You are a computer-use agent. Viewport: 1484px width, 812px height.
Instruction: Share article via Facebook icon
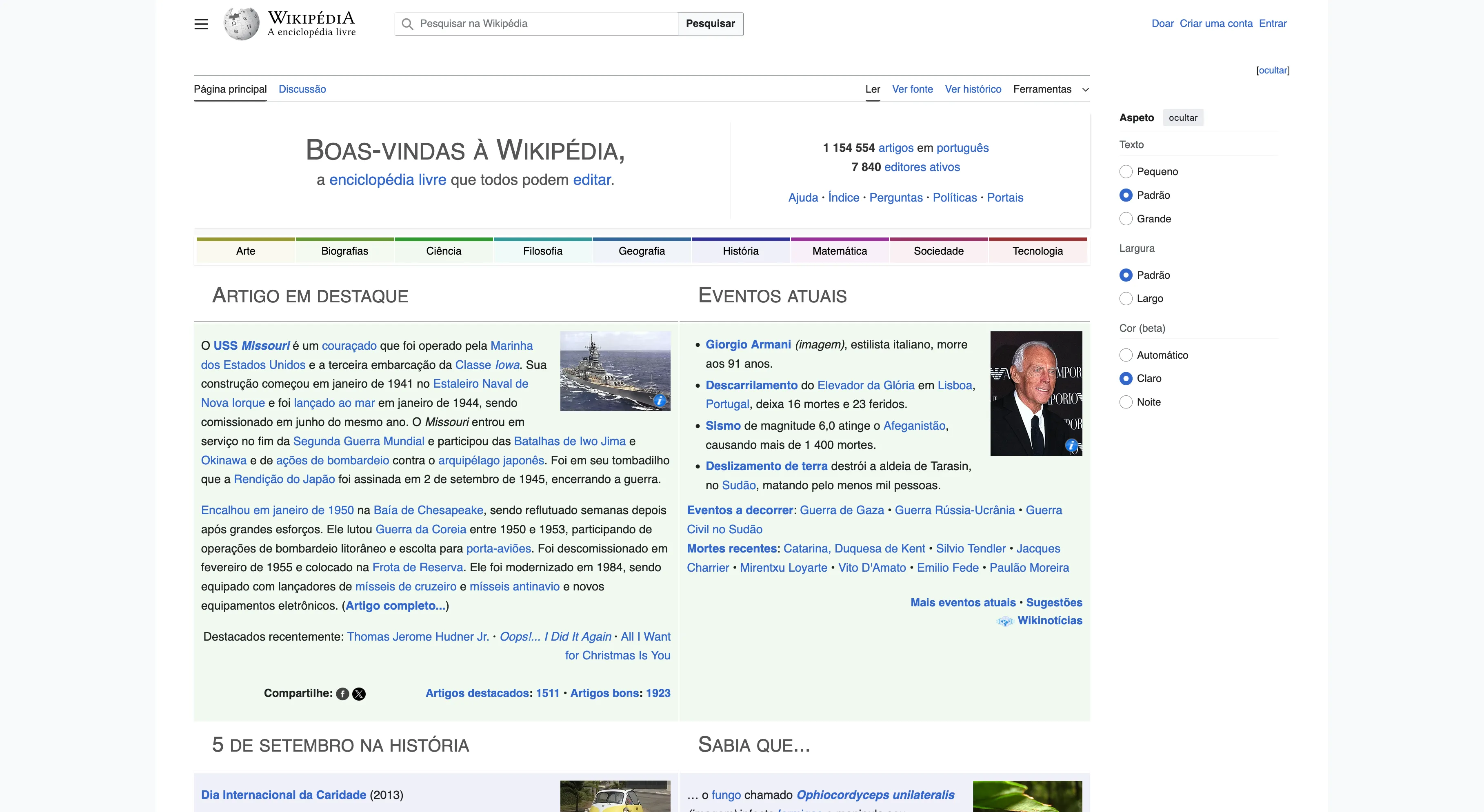pyautogui.click(x=343, y=694)
